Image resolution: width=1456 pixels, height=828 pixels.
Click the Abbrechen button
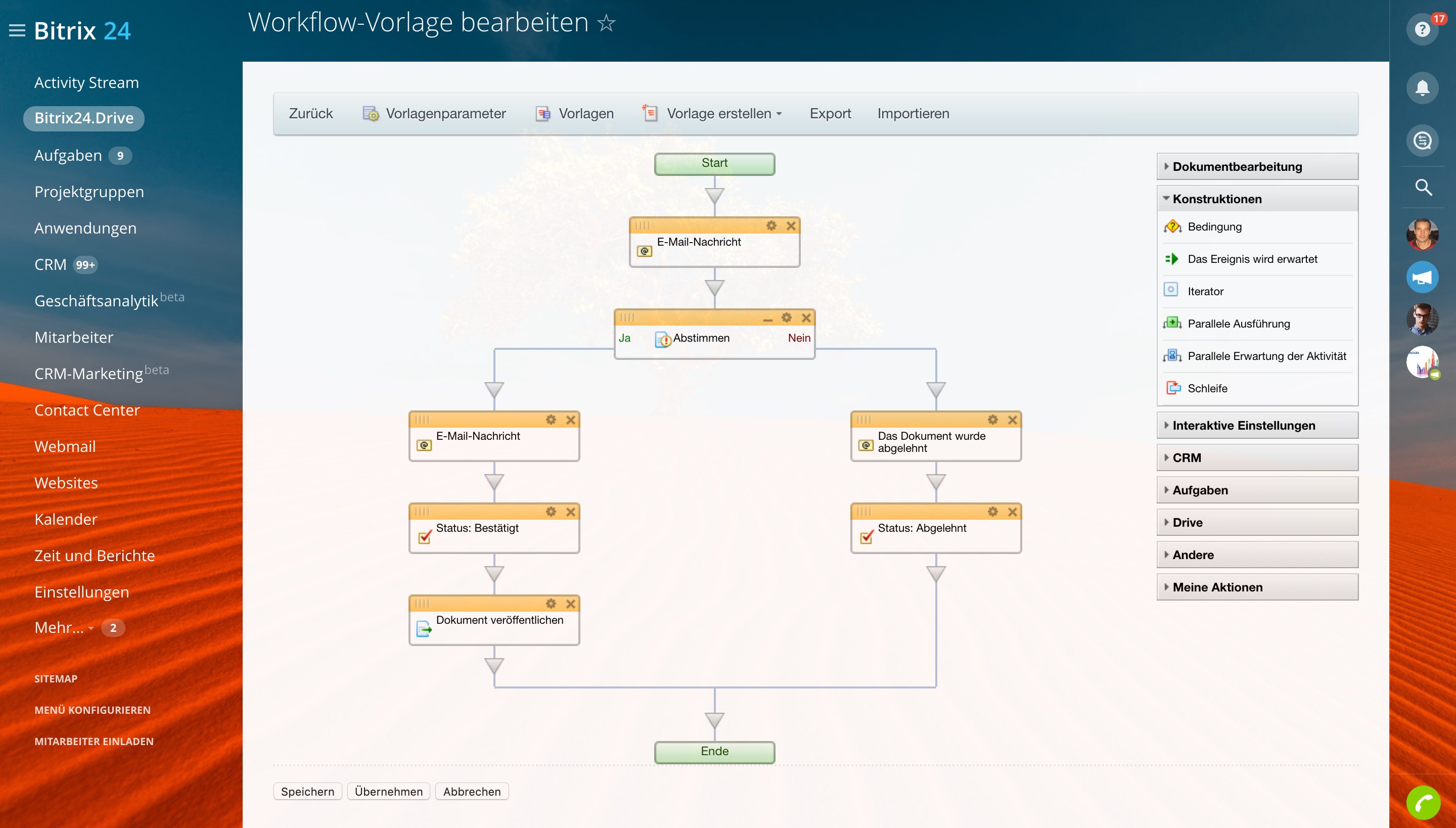coord(472,792)
